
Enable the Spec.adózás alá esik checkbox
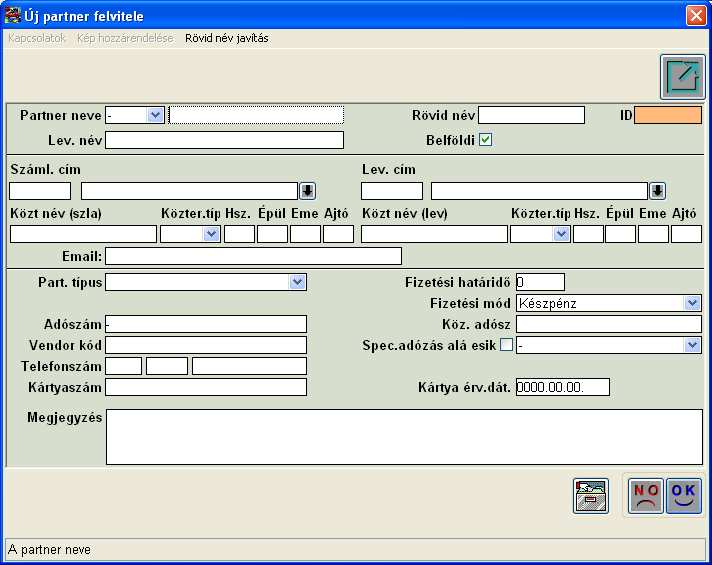[506, 345]
